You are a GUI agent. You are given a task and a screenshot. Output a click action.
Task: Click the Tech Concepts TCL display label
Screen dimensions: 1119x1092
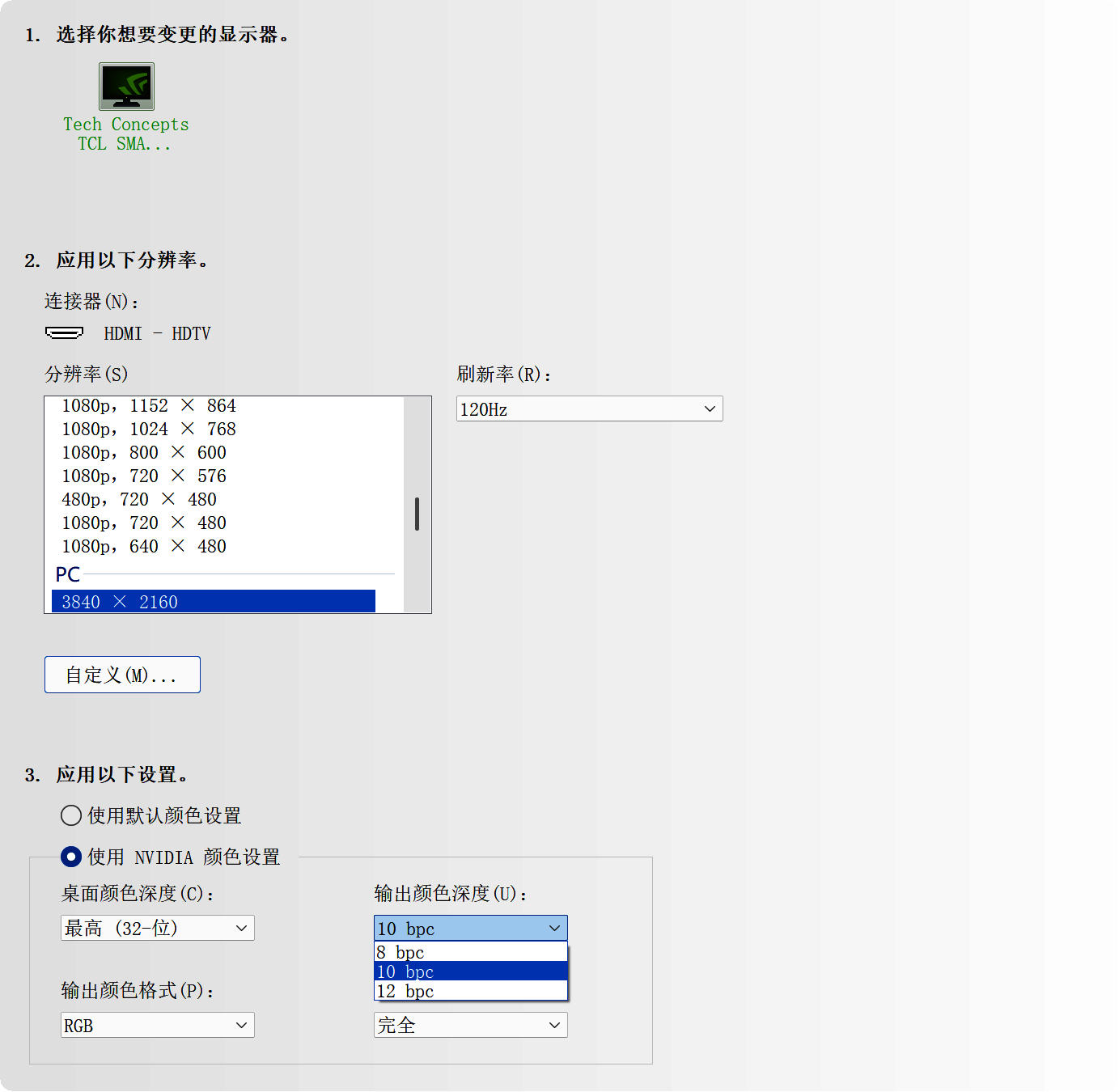125,133
